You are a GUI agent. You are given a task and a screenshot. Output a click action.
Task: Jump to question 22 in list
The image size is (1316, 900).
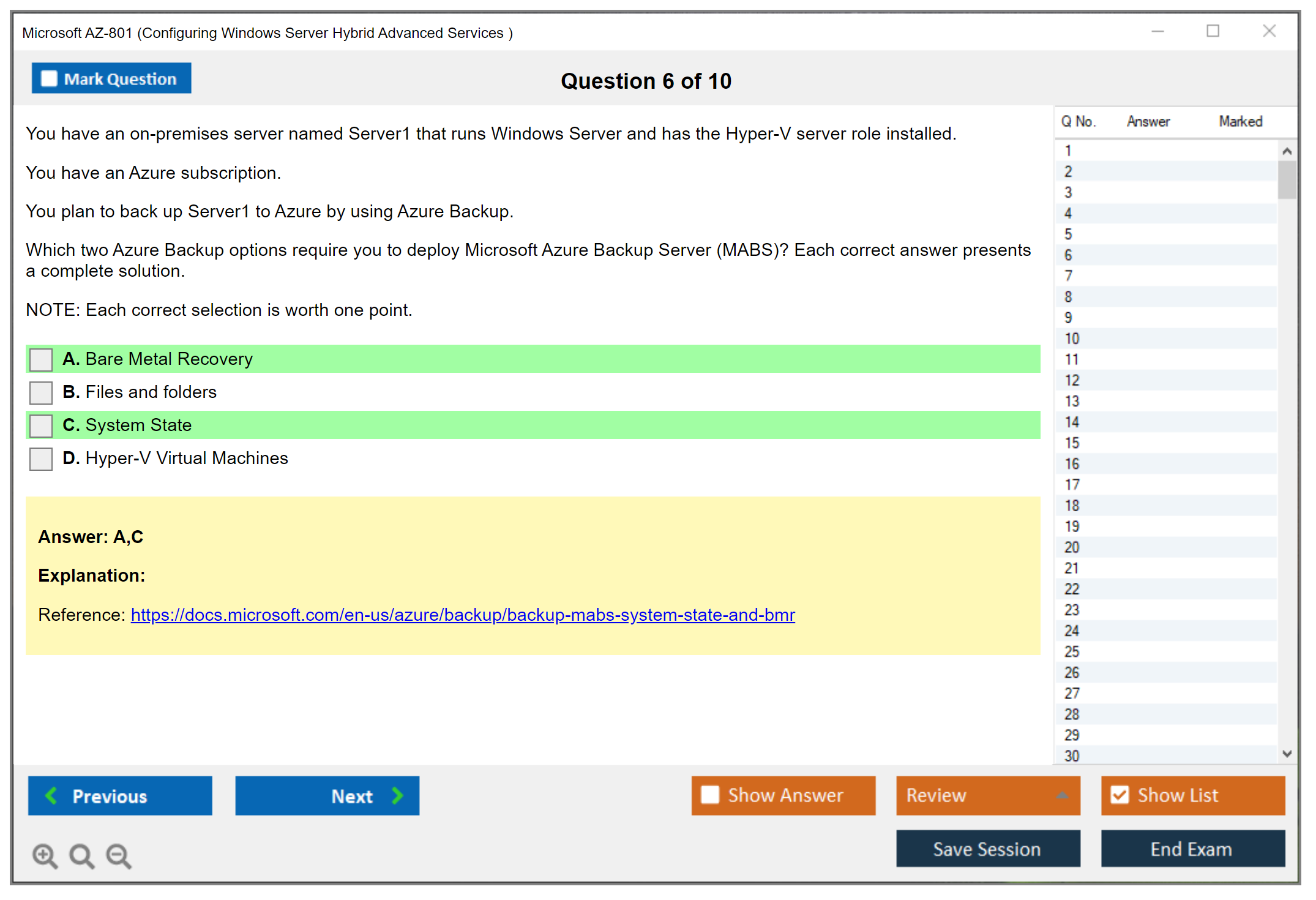[1072, 589]
